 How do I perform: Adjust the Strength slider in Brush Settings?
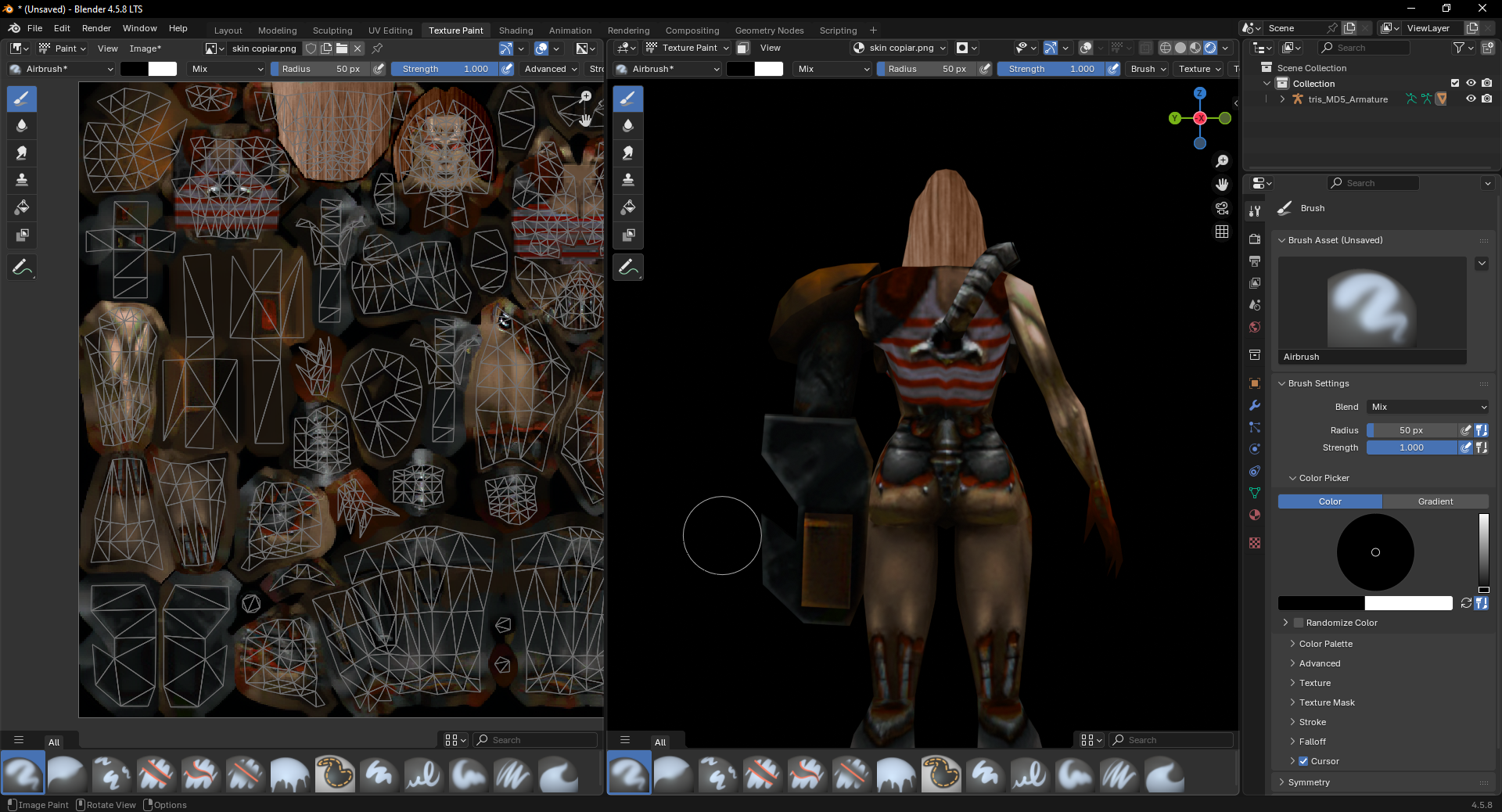pos(1411,447)
